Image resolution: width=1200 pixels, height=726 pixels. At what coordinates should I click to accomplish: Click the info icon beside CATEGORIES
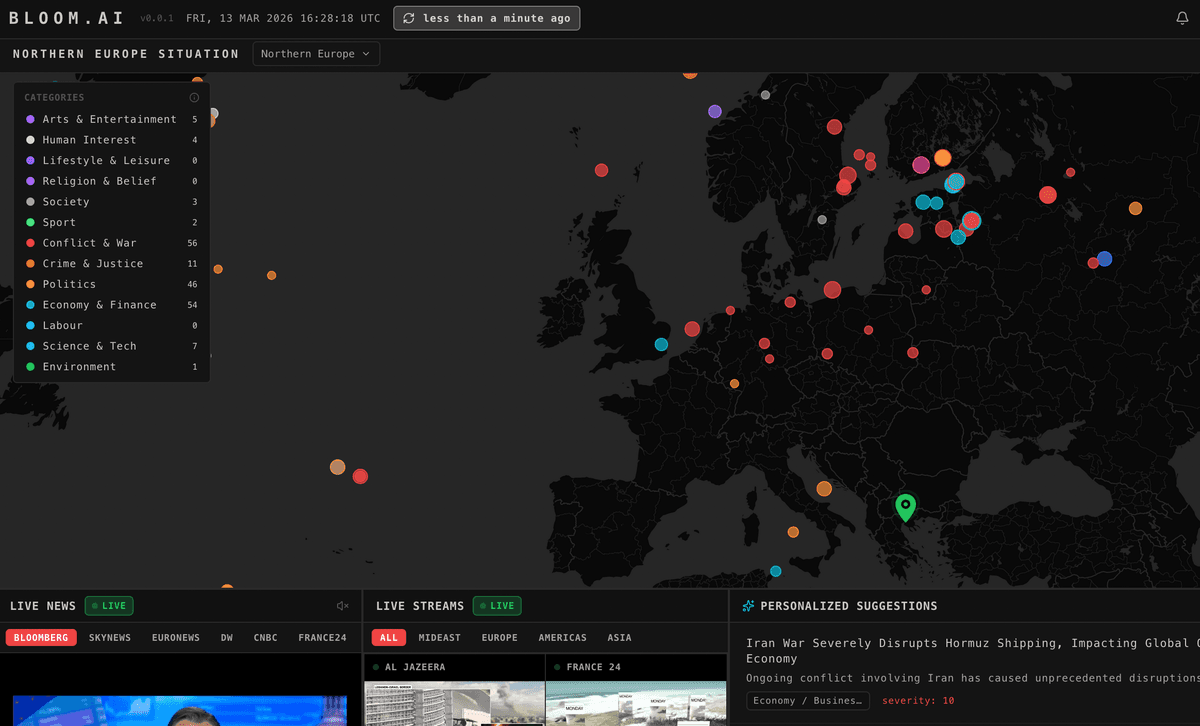(194, 97)
